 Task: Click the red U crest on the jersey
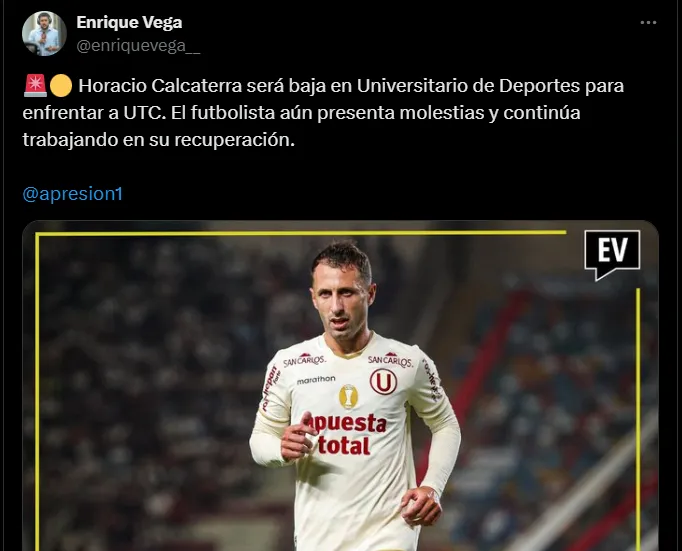click(x=383, y=381)
